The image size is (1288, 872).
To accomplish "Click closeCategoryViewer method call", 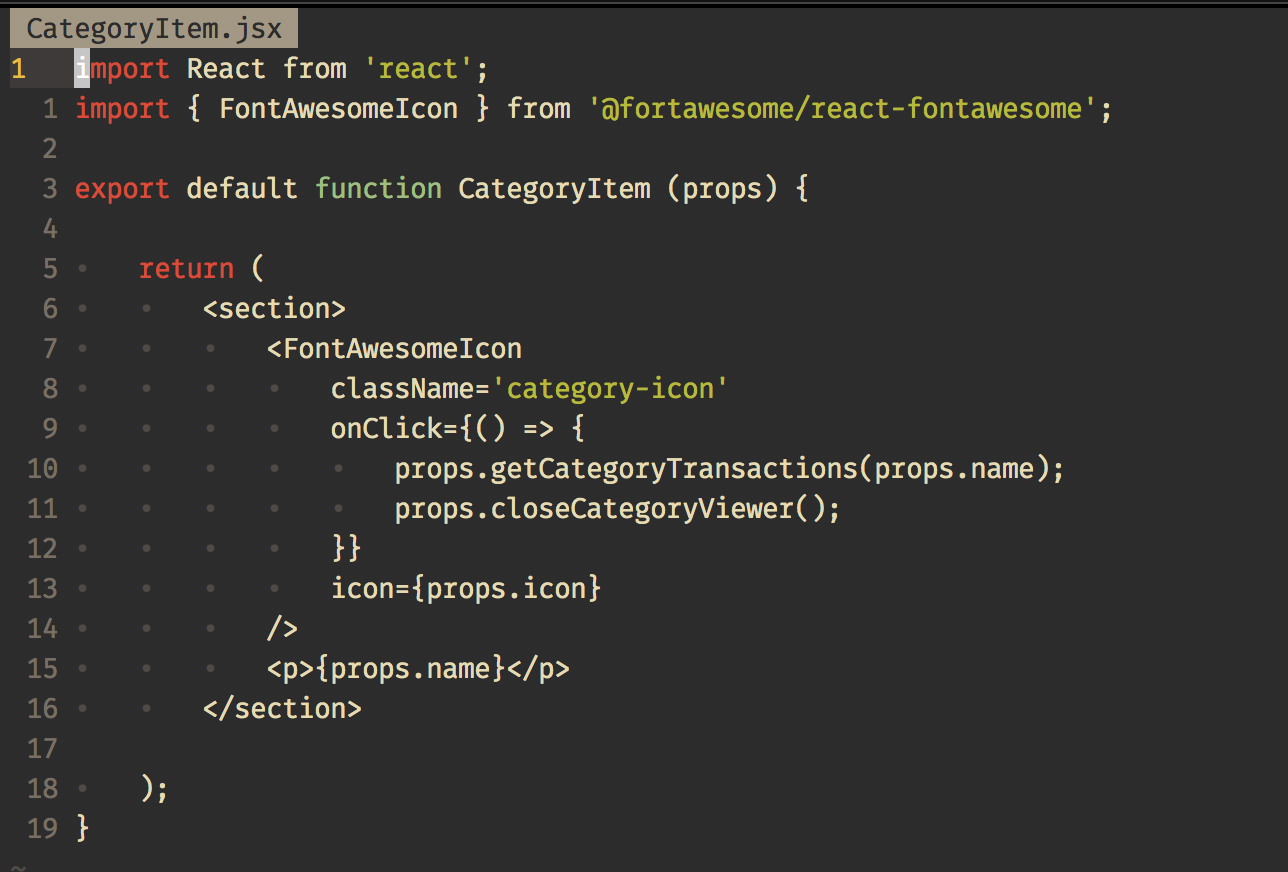I will point(642,508).
